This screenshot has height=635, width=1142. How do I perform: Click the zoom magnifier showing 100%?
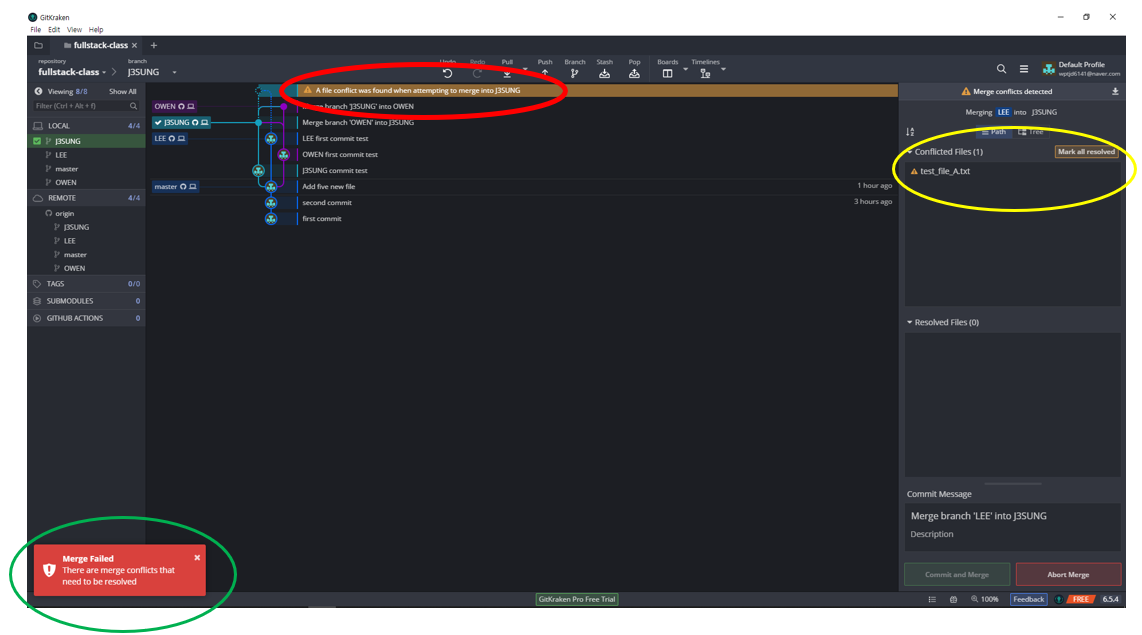point(974,599)
